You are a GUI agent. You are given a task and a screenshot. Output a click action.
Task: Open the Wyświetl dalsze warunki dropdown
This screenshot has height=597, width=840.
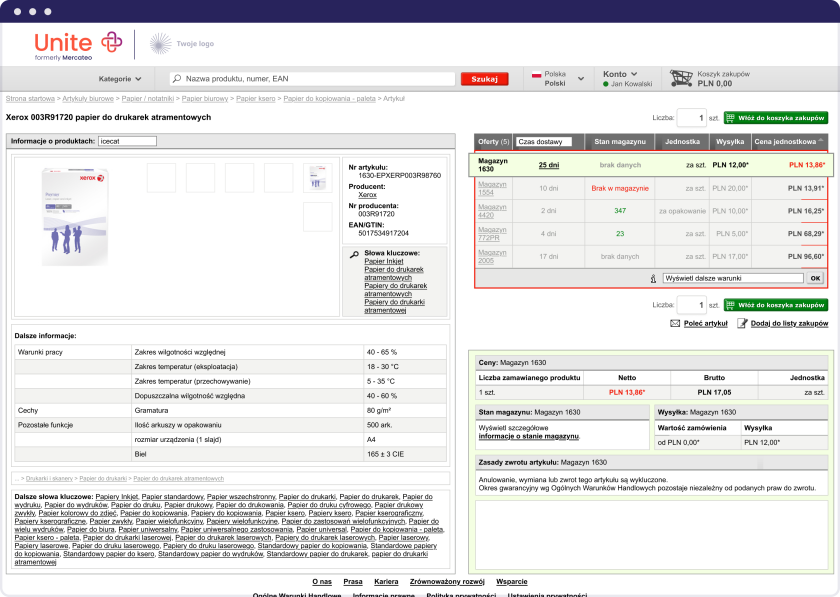pos(733,279)
